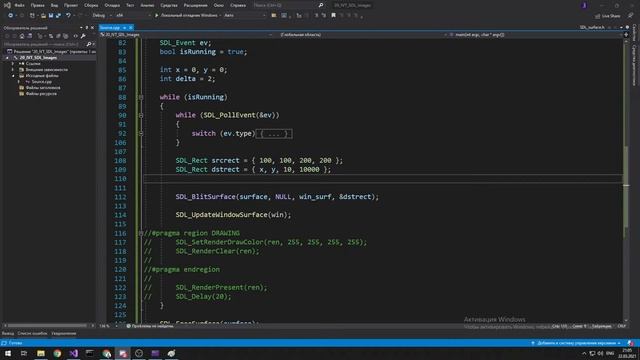Expand the Внешние зависимости node

point(13,70)
